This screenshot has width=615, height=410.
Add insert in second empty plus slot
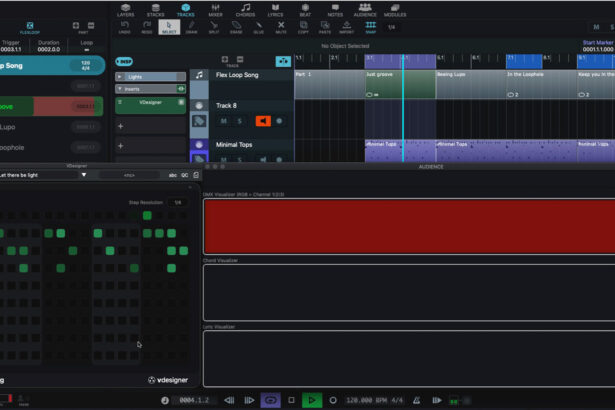(x=120, y=146)
